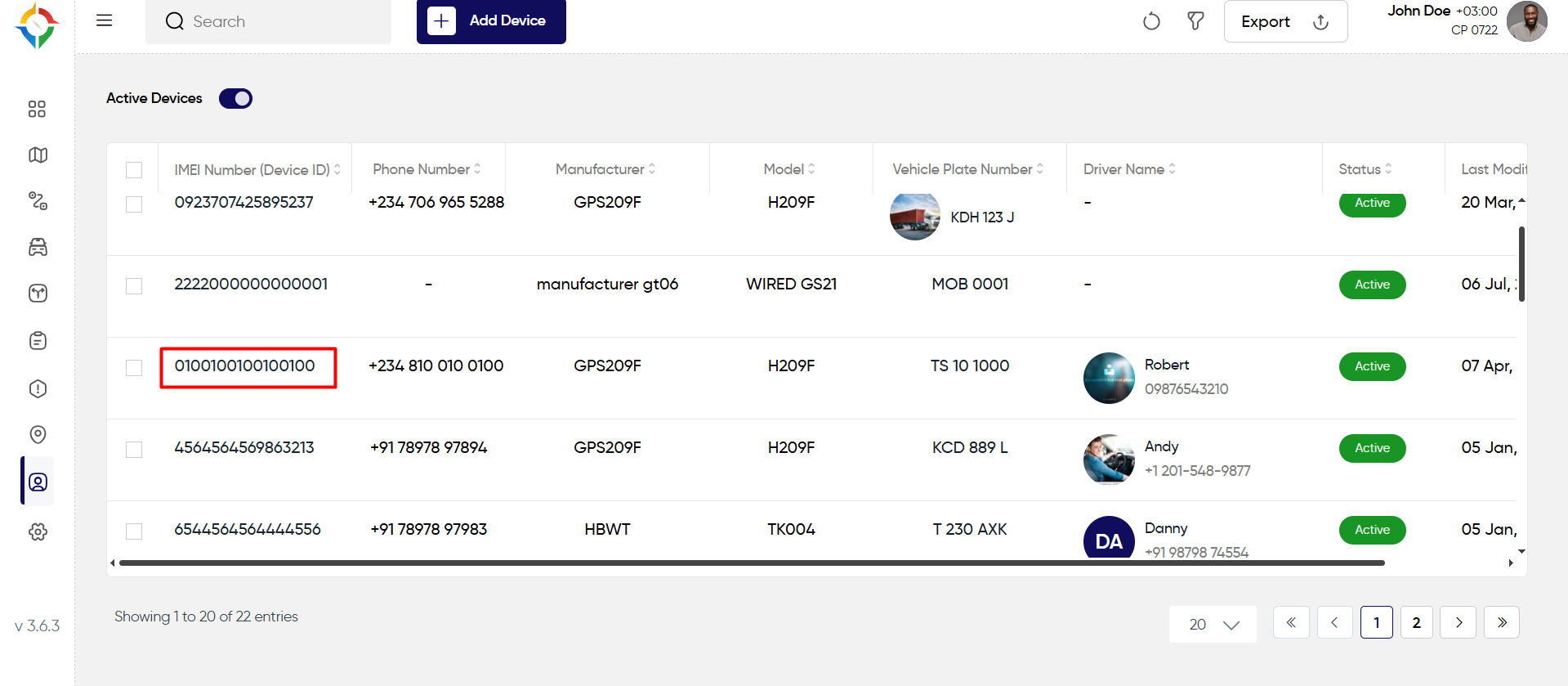The height and width of the screenshot is (686, 1568).
Task: Open the dashboard grid icon in sidebar
Action: 37,109
